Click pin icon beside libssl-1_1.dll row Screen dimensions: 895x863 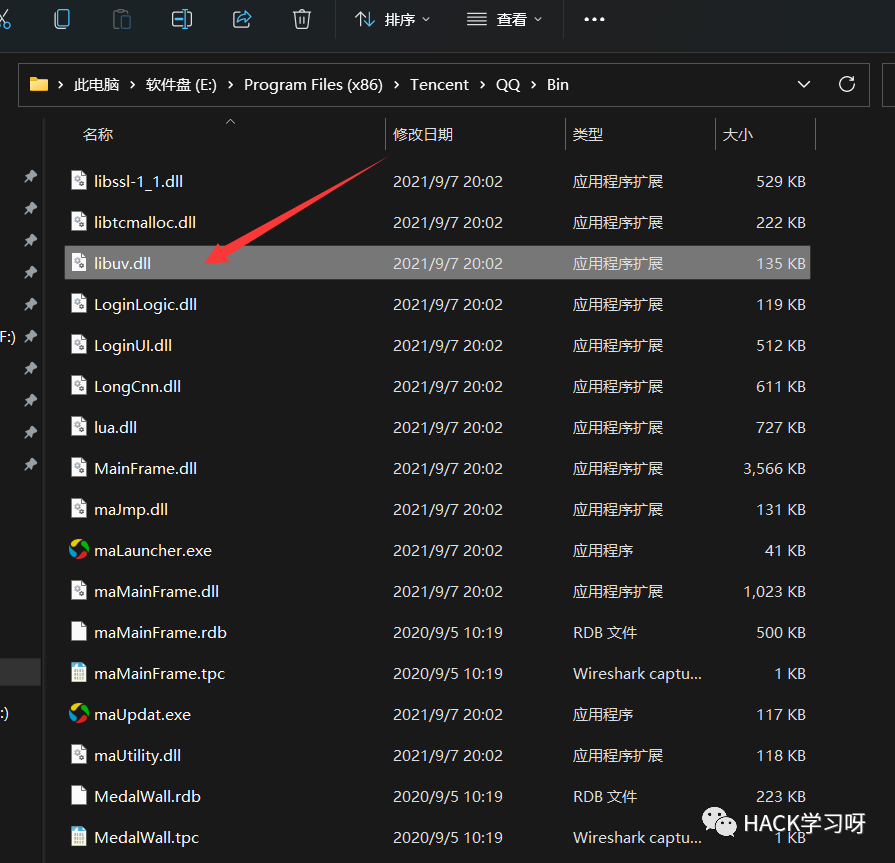(30, 176)
